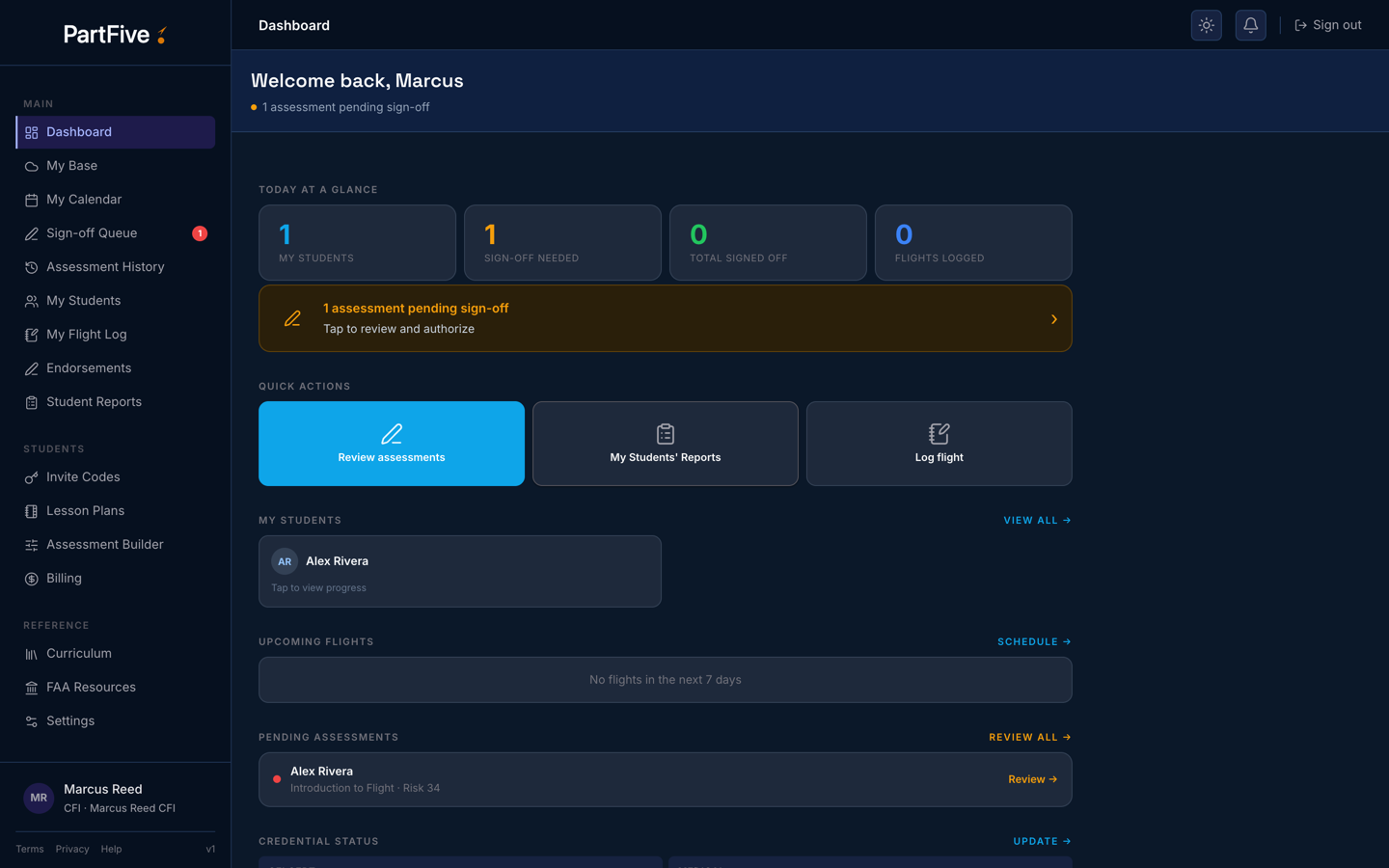1389x868 pixels.
Task: Click the My Students stat card
Action: pos(357,243)
